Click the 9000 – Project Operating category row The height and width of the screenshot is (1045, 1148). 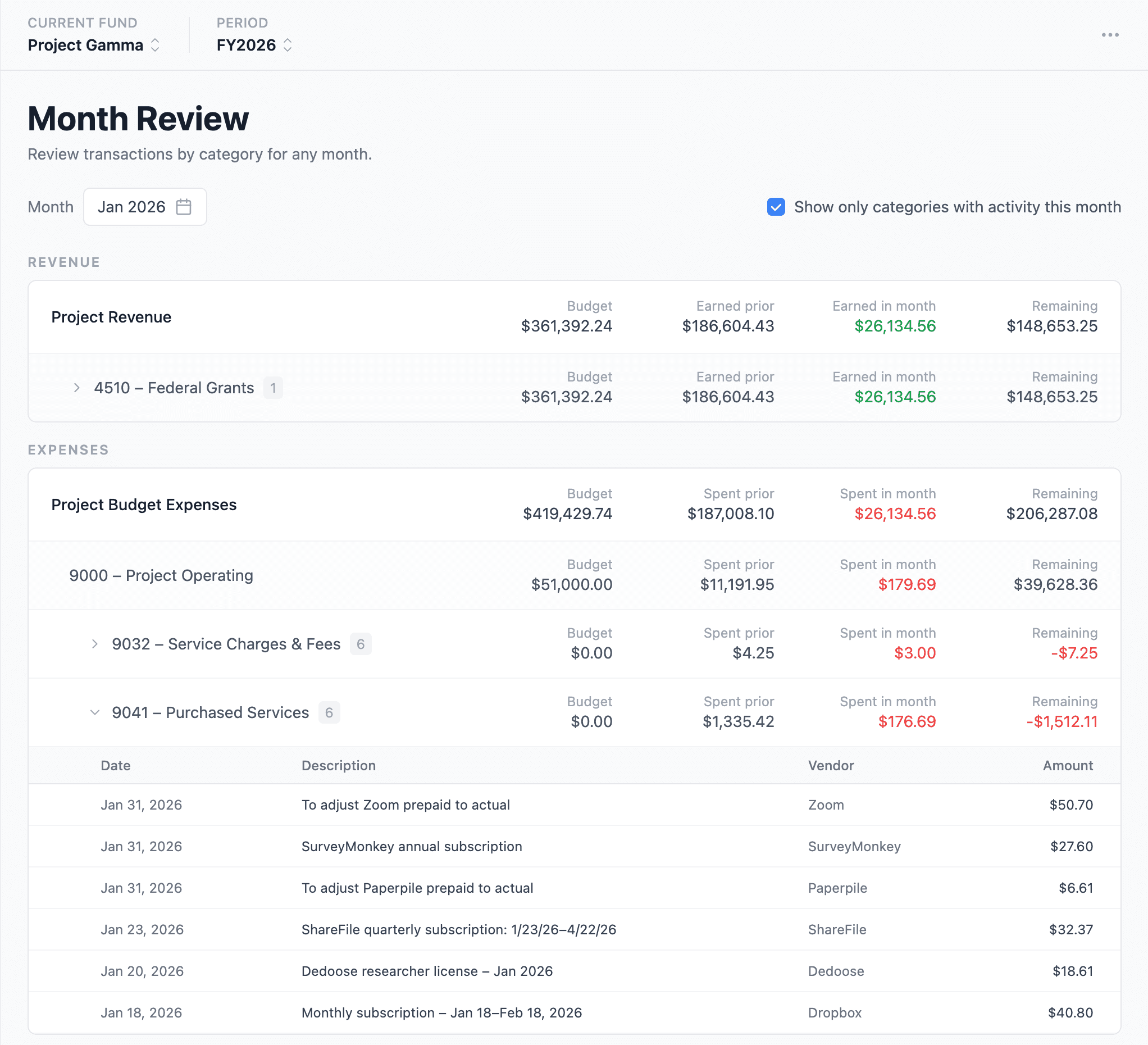[x=161, y=575]
